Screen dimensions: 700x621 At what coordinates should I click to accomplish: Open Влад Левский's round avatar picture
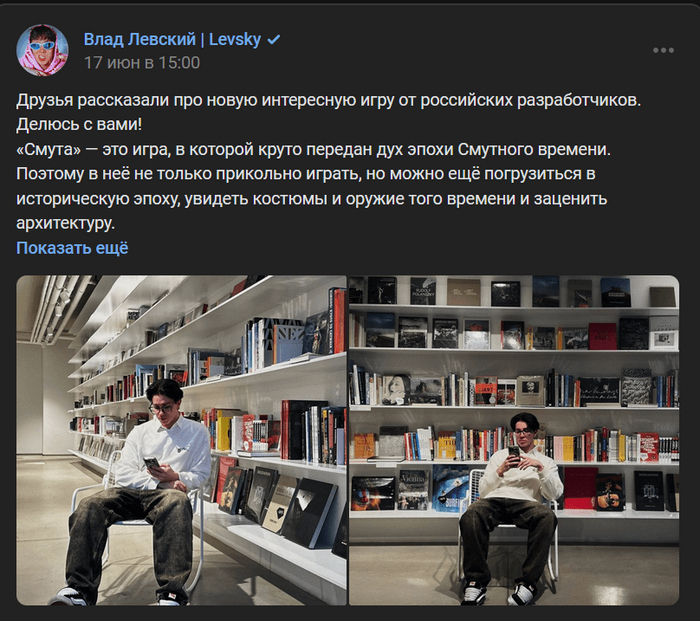point(42,50)
